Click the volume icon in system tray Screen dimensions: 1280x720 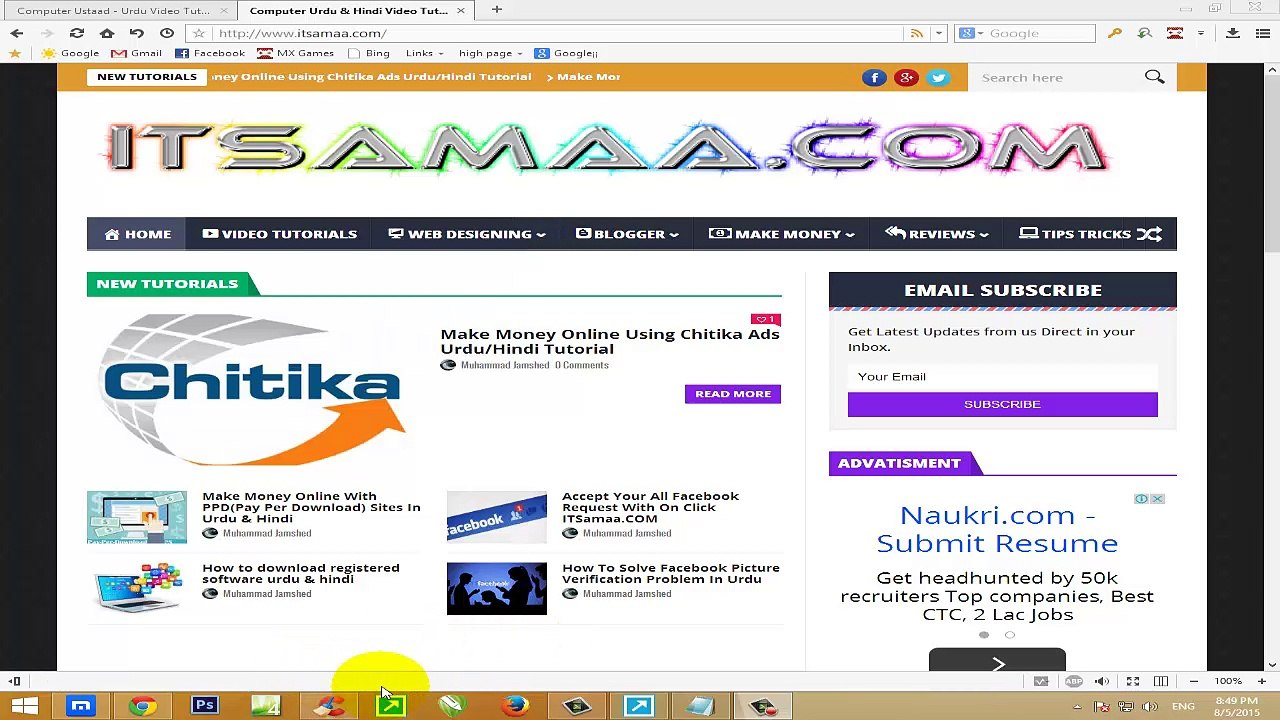pyautogui.click(x=1150, y=707)
